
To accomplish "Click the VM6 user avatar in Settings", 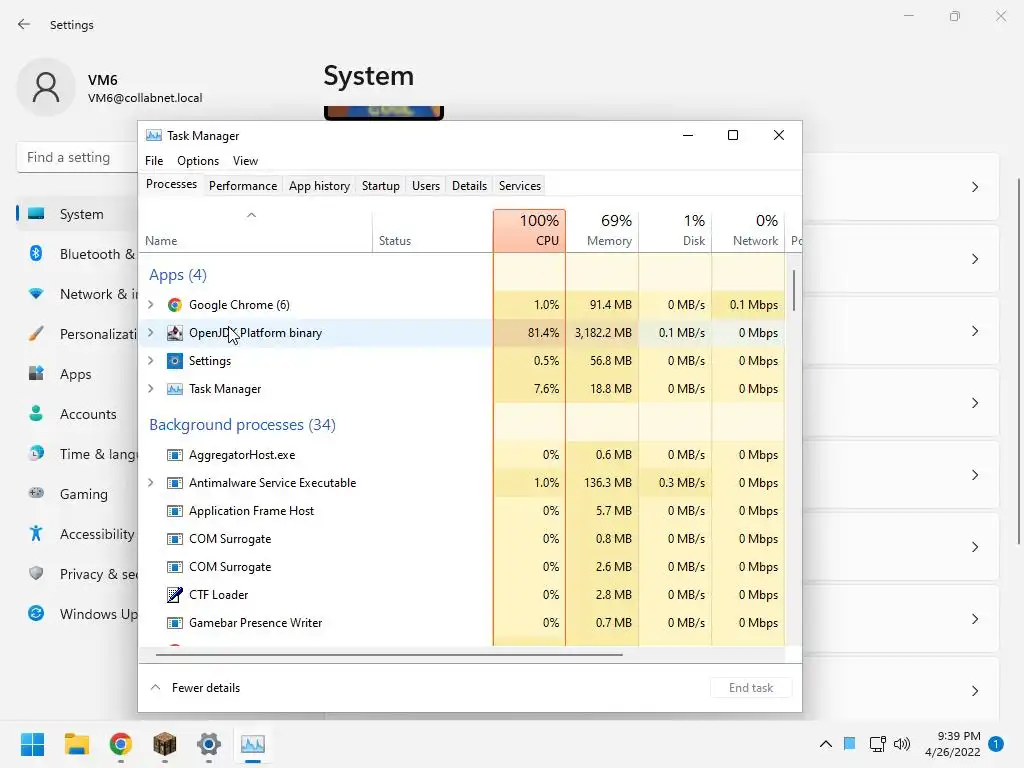I will (x=46, y=87).
